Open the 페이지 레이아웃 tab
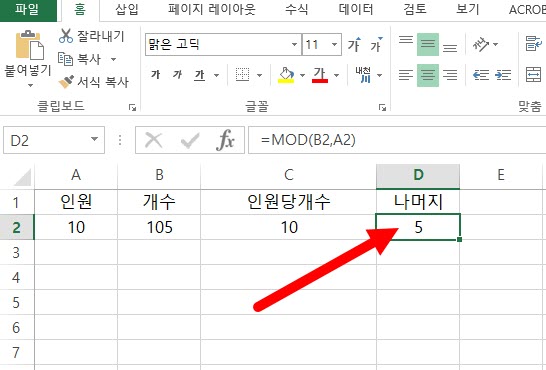This screenshot has height=370, width=546. tap(212, 10)
